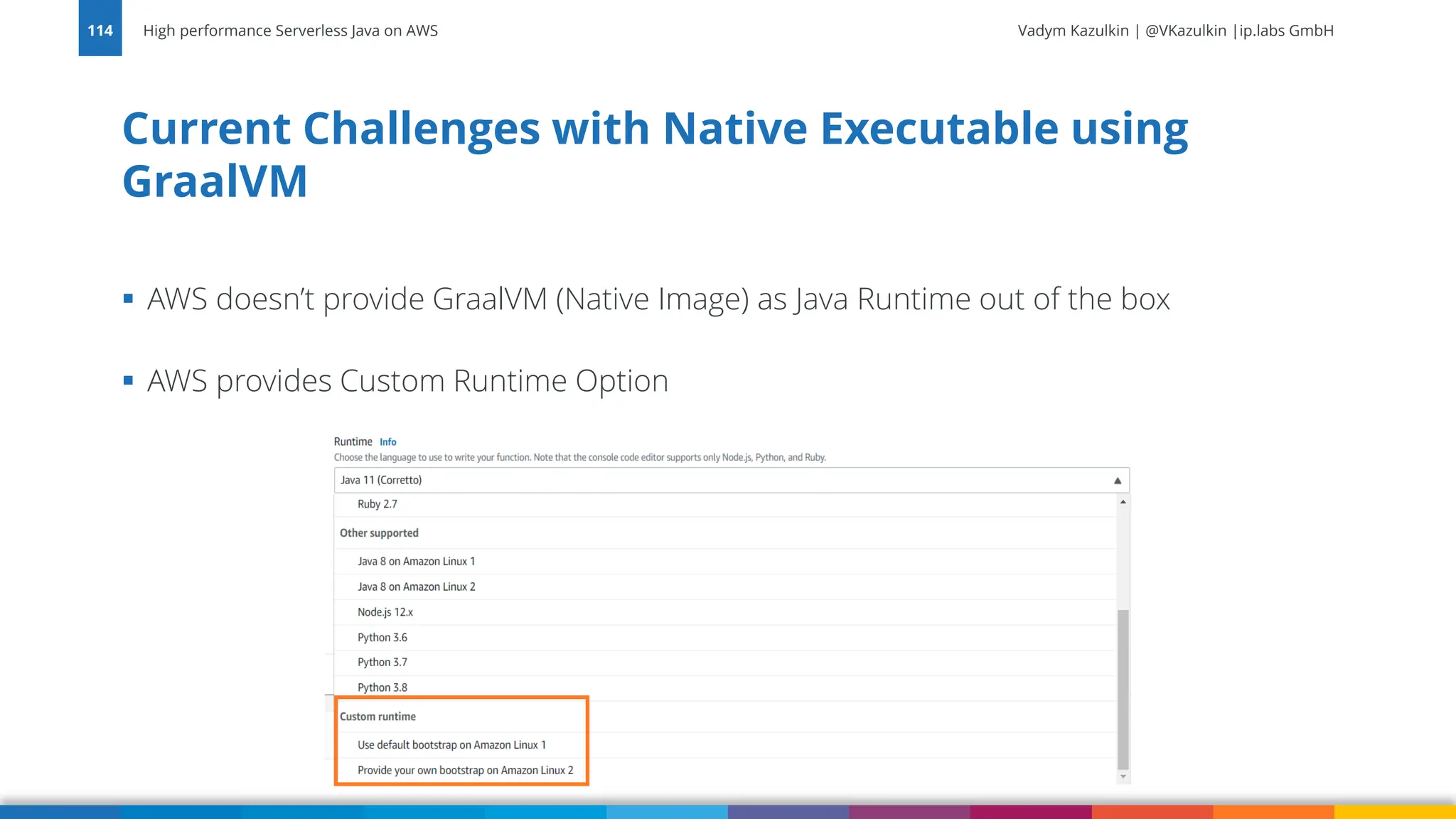Screen dimensions: 1456x819
Task: Choose Java 8 on Amazon Linux 2
Action: click(x=416, y=587)
